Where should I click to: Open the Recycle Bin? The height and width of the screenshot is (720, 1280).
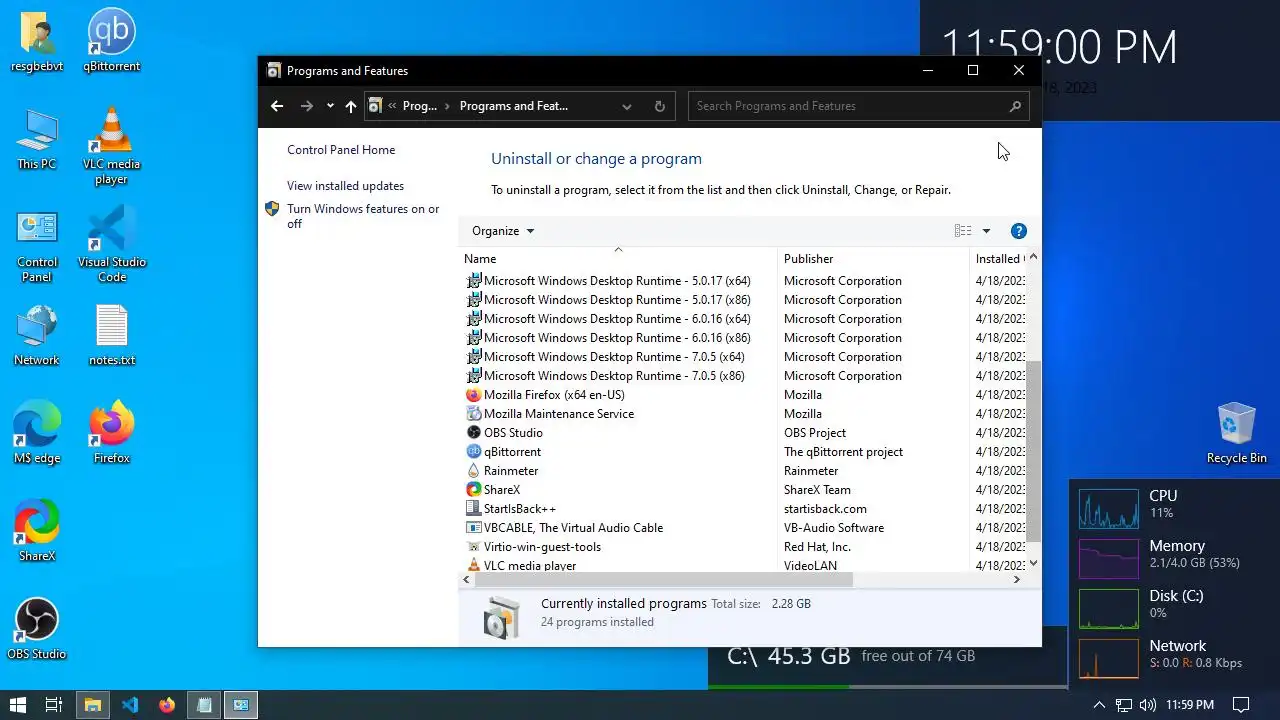1236,433
